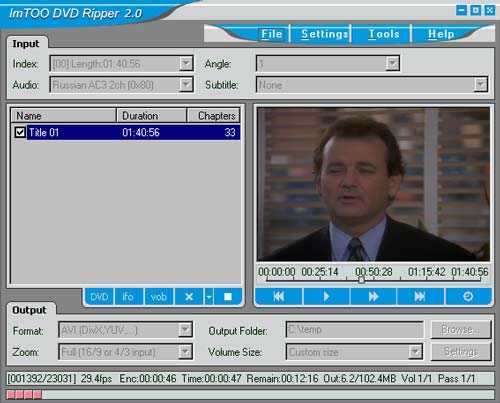Click the Output Folder input field
This screenshot has width=500, height=403.
[x=354, y=330]
